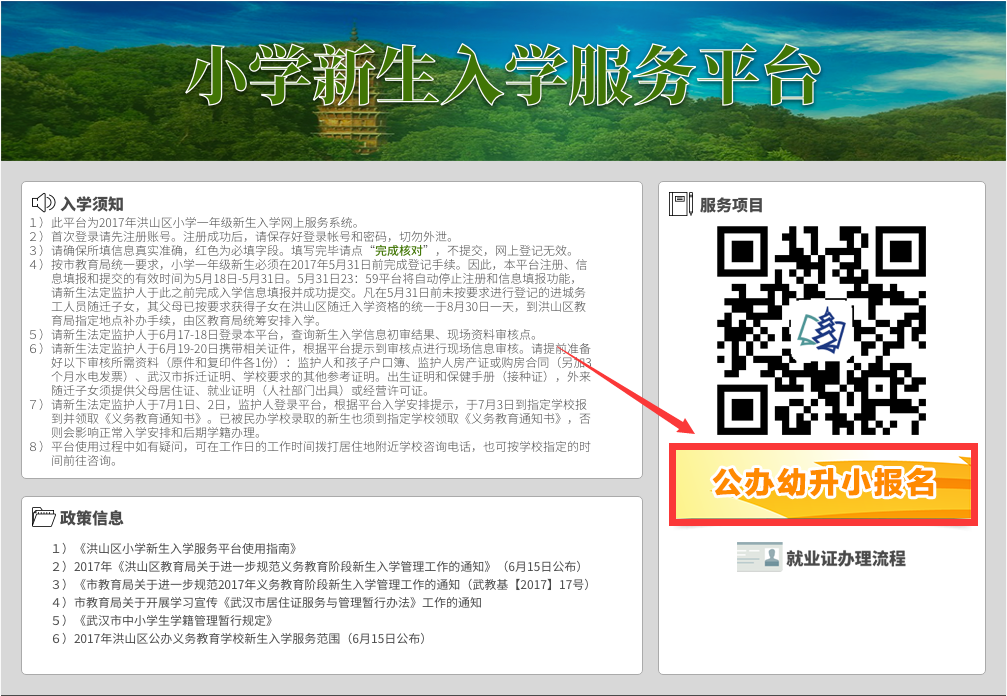Select the 服务项目 section heading
The width and height of the screenshot is (1007, 696).
(x=731, y=205)
